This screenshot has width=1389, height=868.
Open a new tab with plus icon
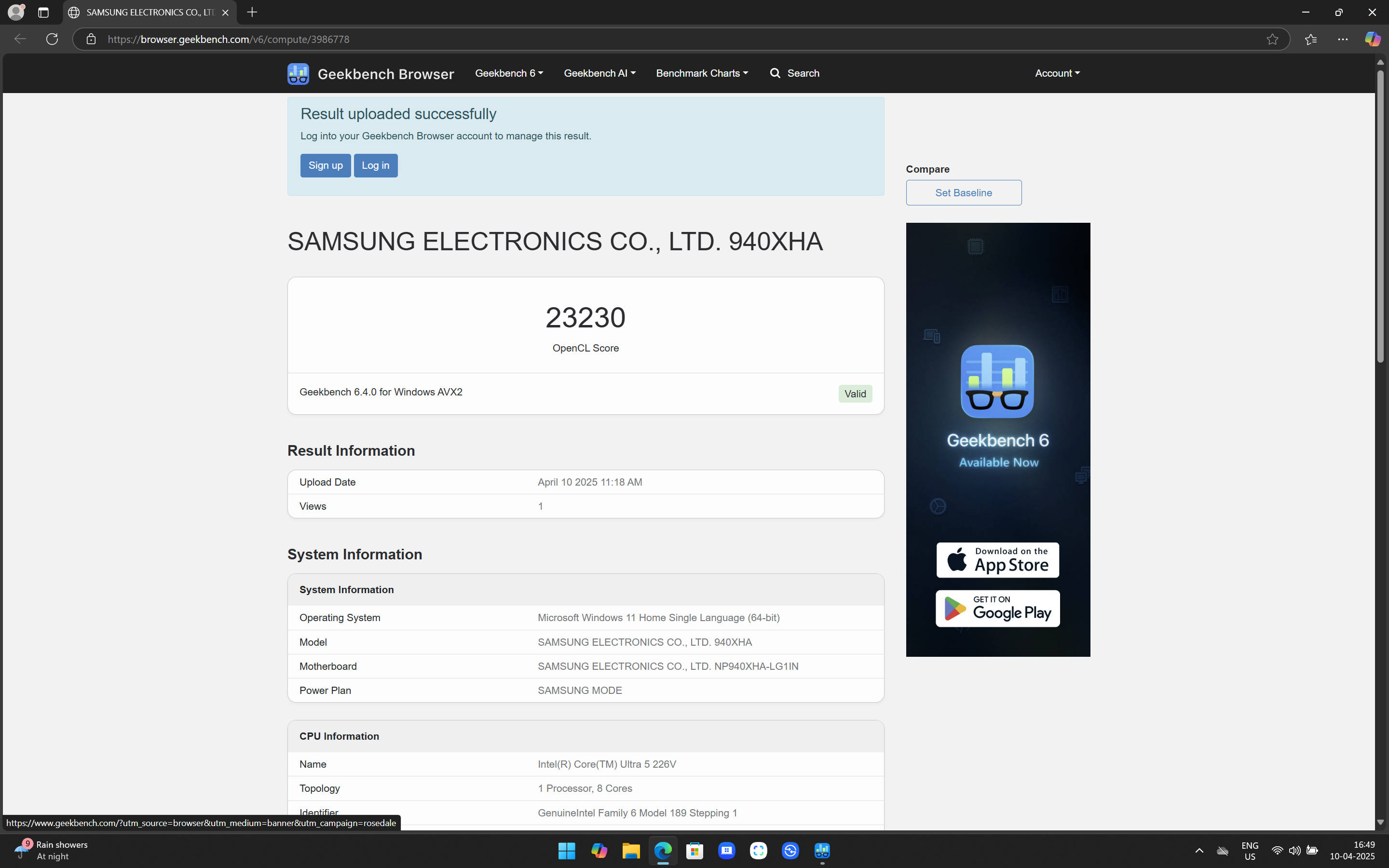(252, 12)
